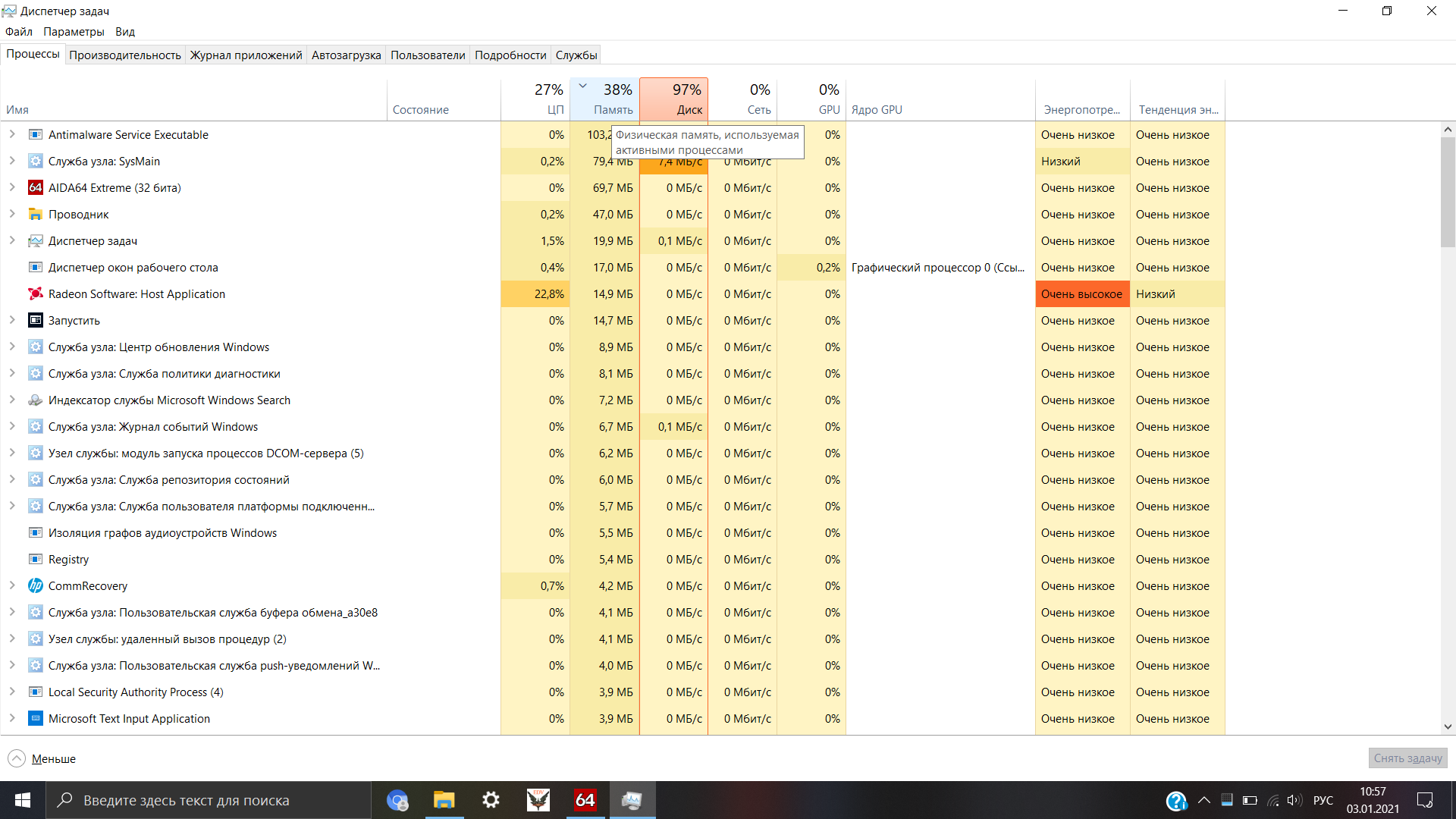Click the AIDA64 Extreme process icon
The image size is (1456, 819).
(35, 188)
